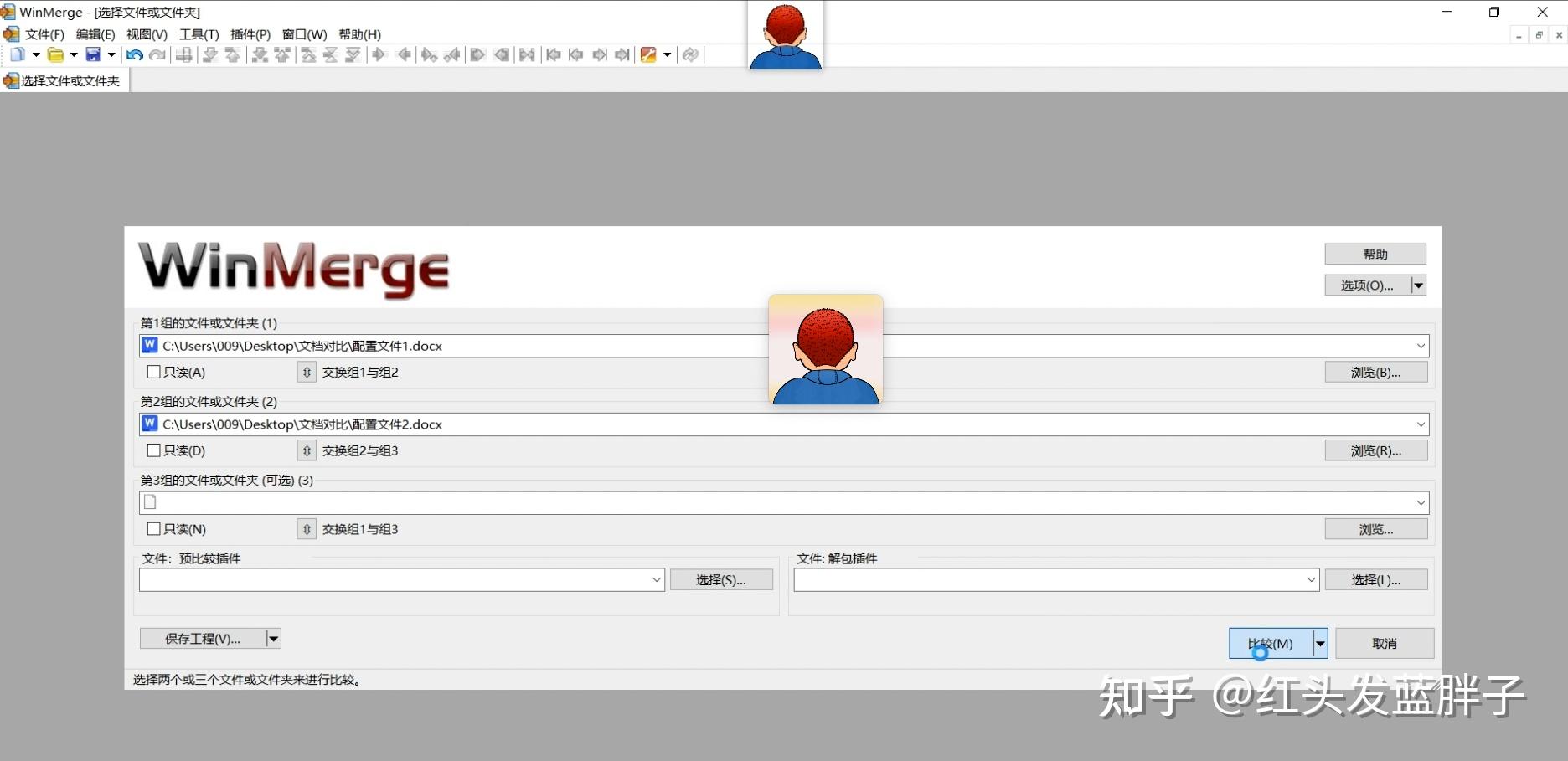Expand the 第1组 path history dropdown
Screen dimensions: 1568x761
tap(1421, 346)
